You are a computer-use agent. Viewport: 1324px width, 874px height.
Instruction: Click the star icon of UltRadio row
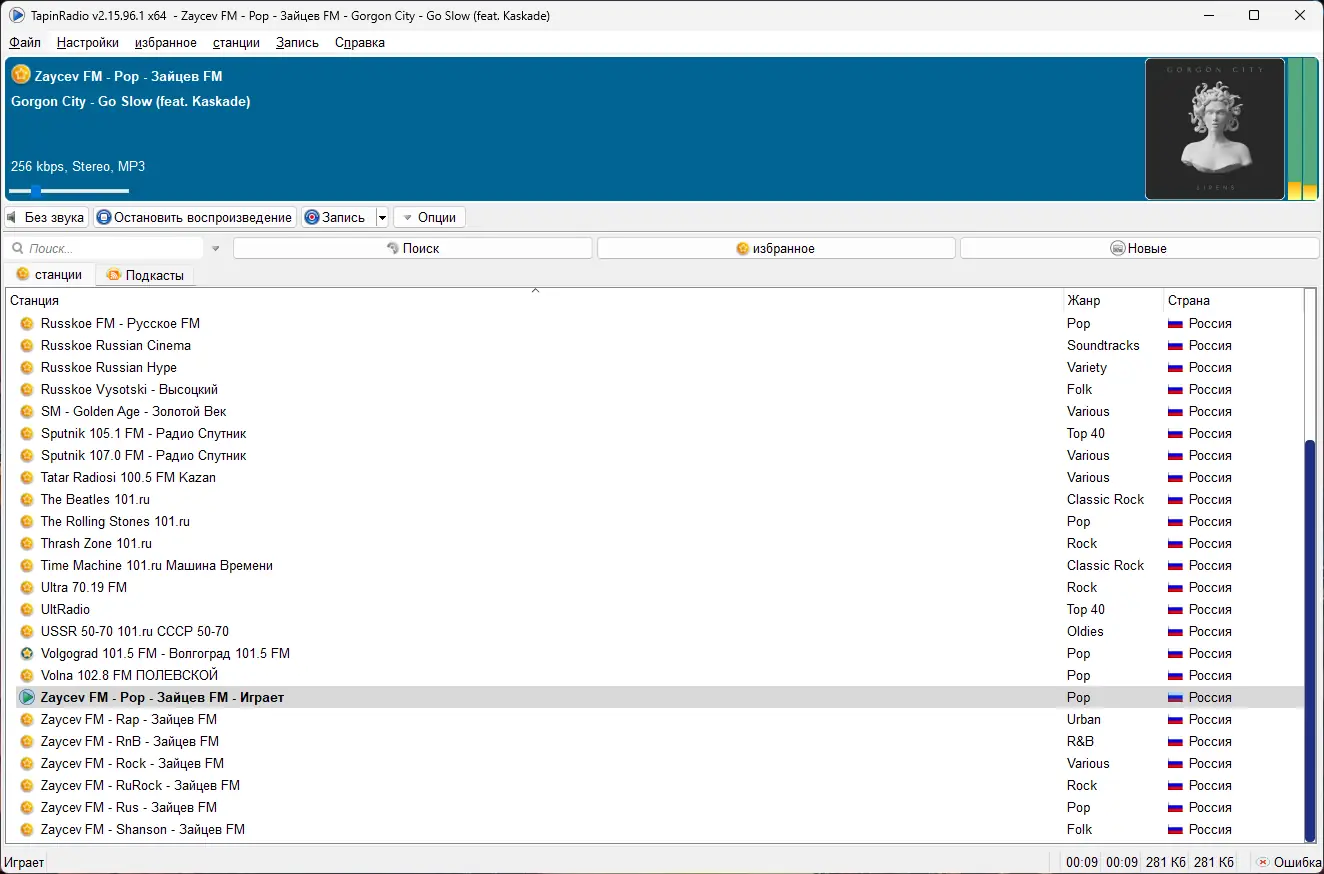click(x=27, y=610)
